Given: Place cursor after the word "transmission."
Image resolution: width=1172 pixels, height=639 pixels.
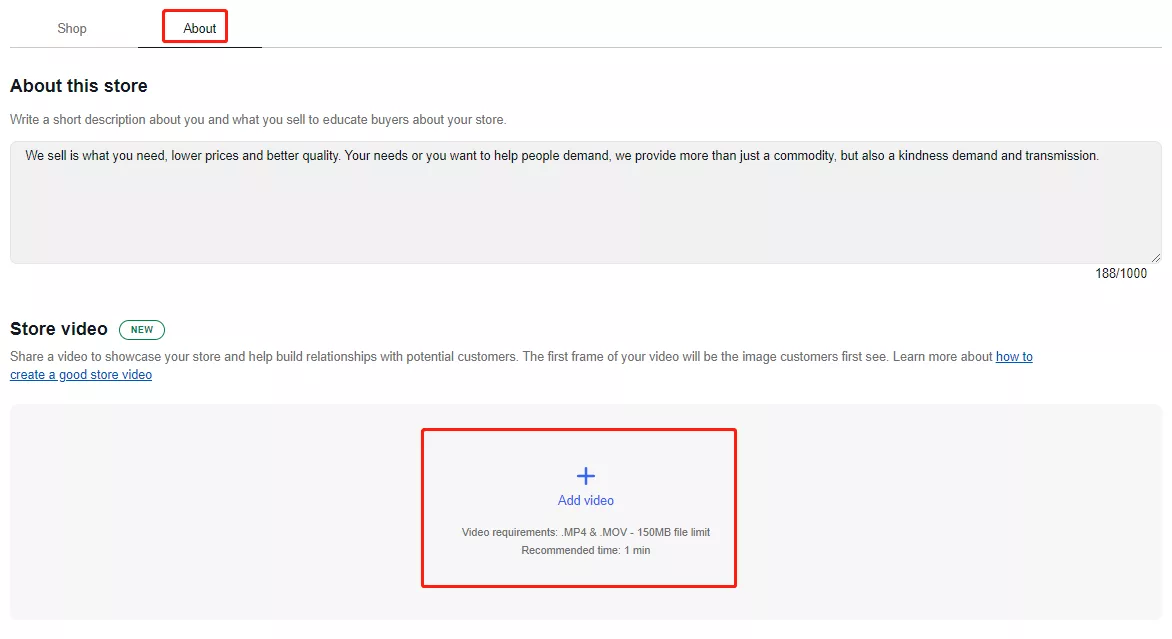Looking at the screenshot, I should (x=1100, y=157).
